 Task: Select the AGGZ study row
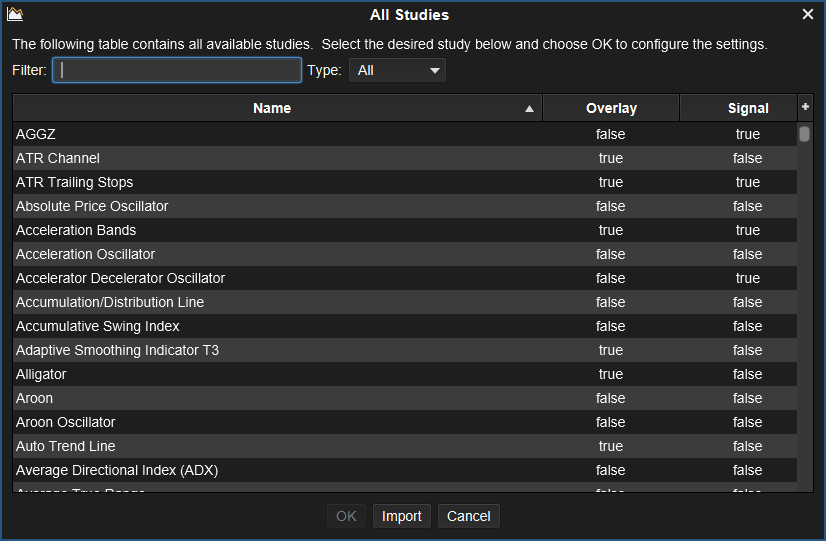click(x=405, y=134)
